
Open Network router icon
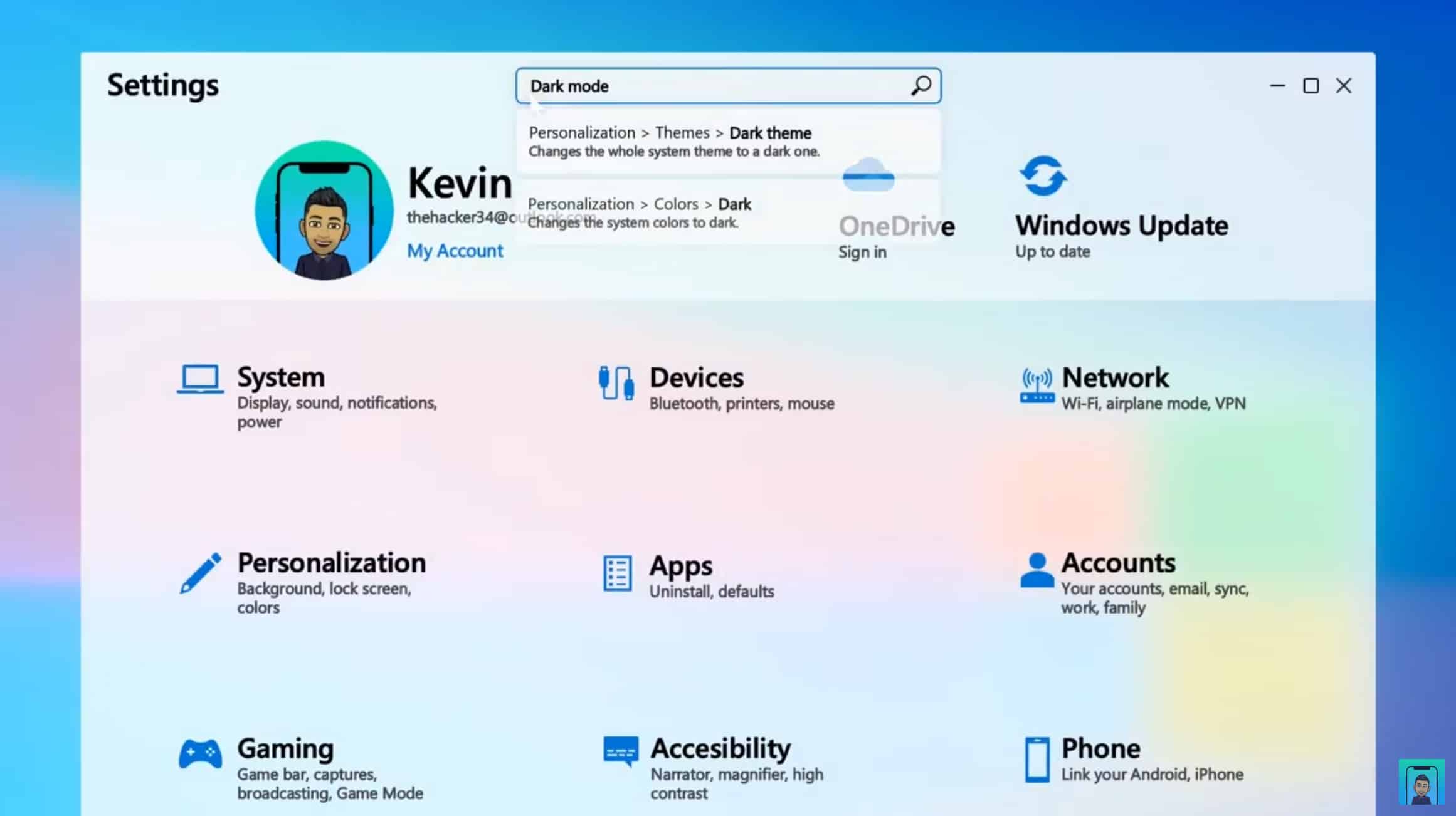[x=1037, y=385]
